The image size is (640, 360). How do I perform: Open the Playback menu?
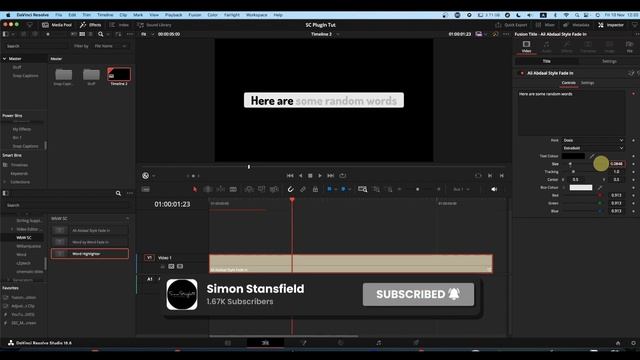[x=173, y=15]
